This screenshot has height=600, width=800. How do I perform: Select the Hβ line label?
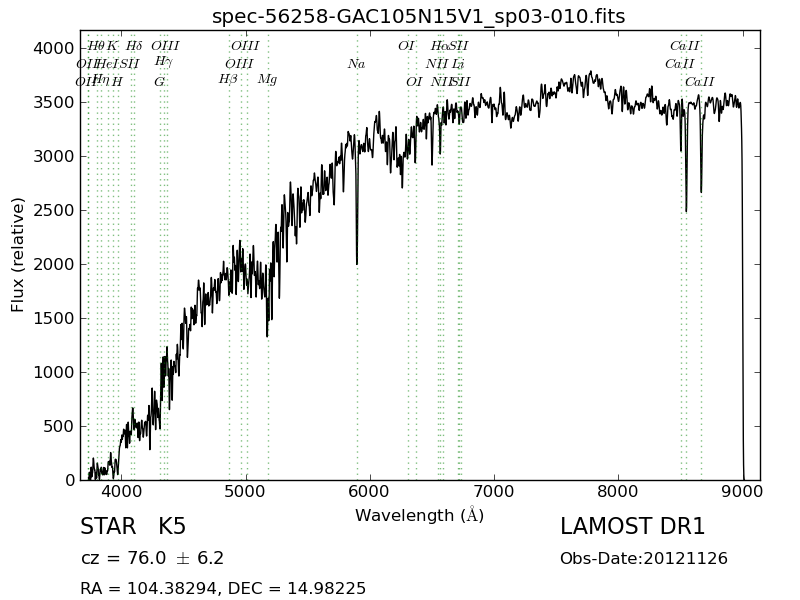(x=228, y=80)
